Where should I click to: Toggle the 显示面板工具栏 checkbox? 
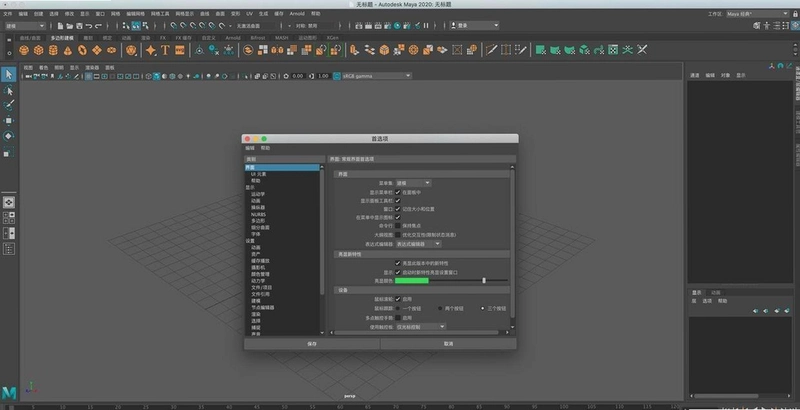click(397, 200)
